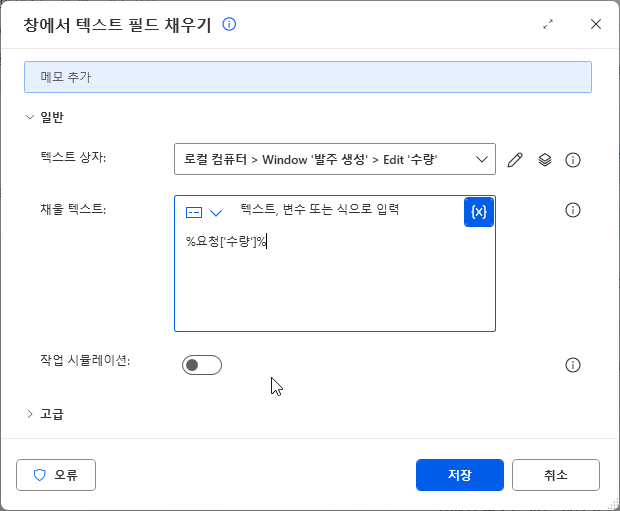This screenshot has width=620, height=511.
Task: Expand the 고급 section
Action: [30, 414]
